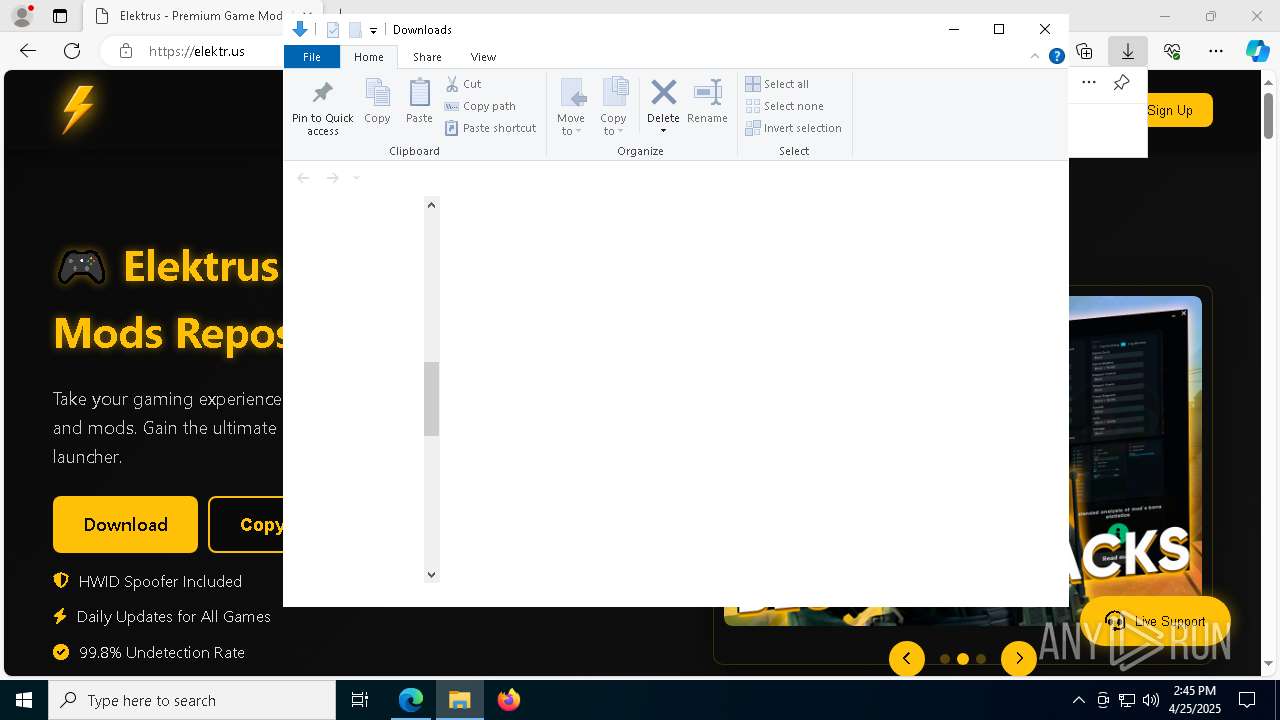Image resolution: width=1280 pixels, height=720 pixels.
Task: Pin to Quick access in File Explorer
Action: tap(322, 107)
